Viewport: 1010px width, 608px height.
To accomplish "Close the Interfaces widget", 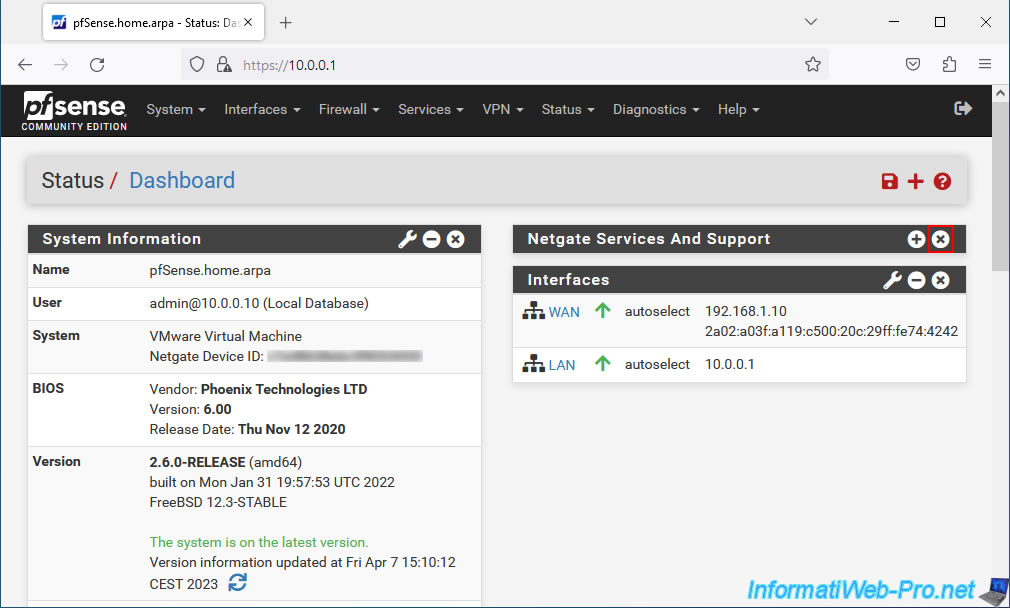I will point(940,280).
